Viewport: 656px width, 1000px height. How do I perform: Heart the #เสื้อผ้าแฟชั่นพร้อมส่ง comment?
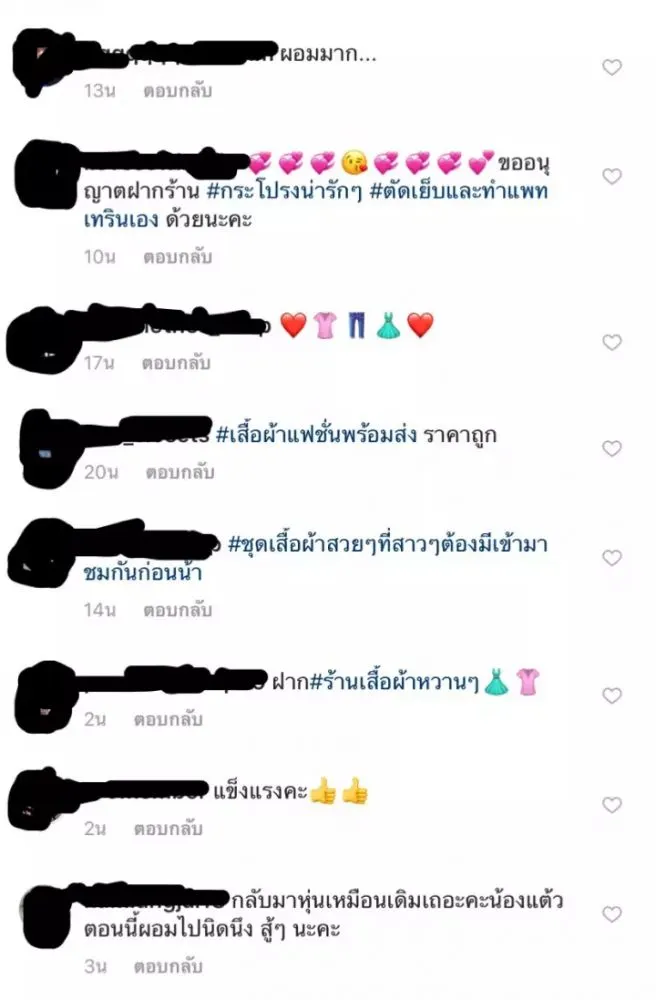[x=612, y=448]
